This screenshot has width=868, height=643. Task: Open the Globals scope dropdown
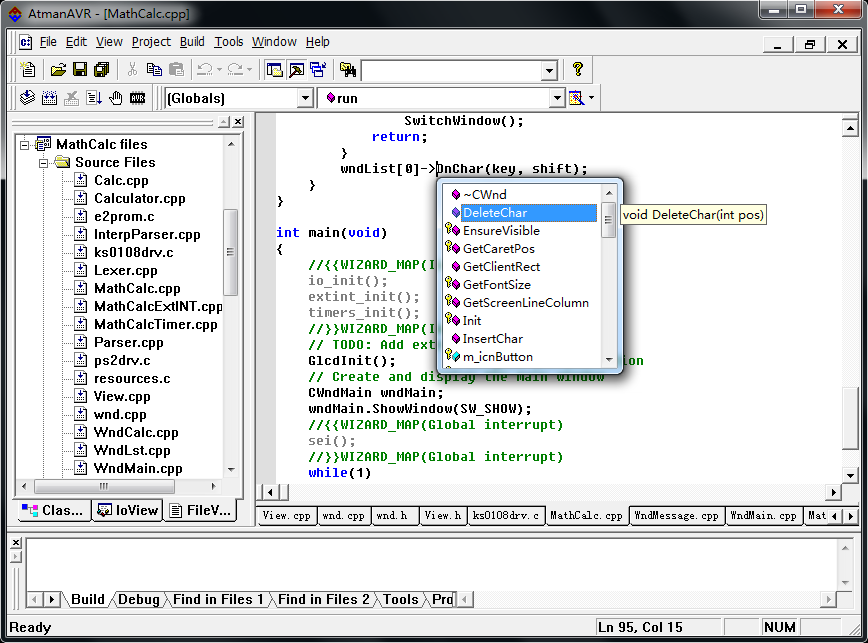click(305, 98)
